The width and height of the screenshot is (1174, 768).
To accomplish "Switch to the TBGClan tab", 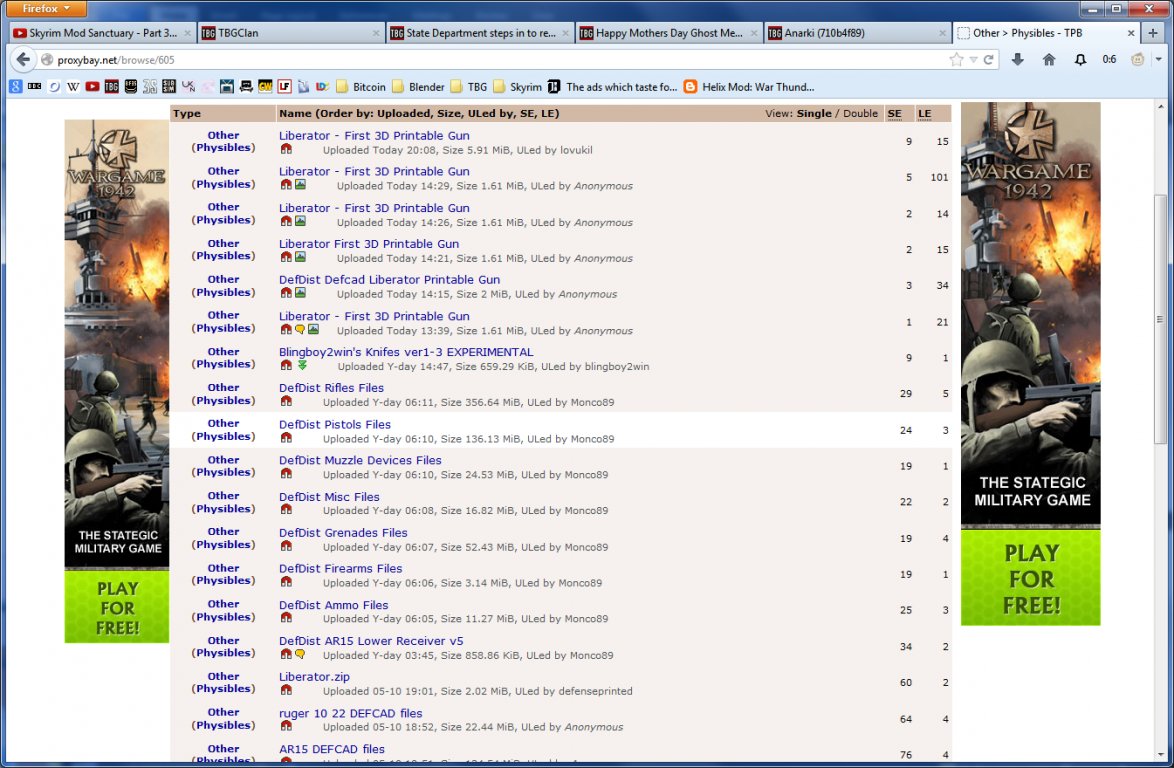I will pyautogui.click(x=291, y=33).
